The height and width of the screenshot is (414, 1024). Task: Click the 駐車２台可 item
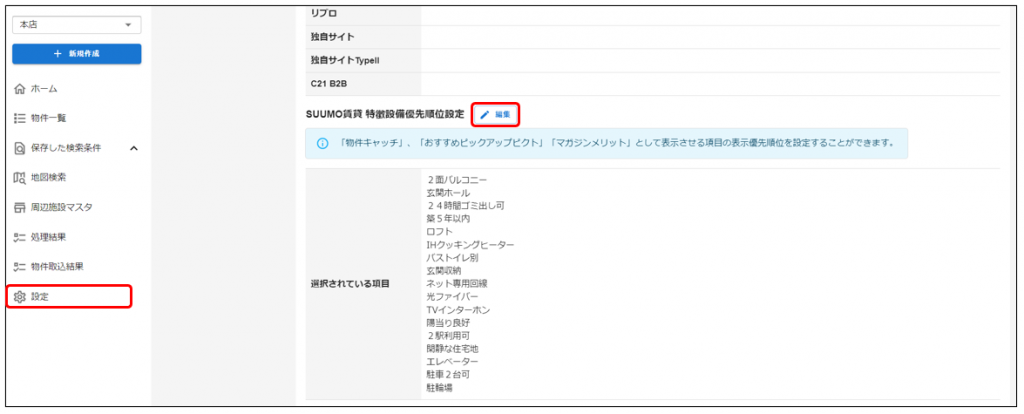(447, 375)
